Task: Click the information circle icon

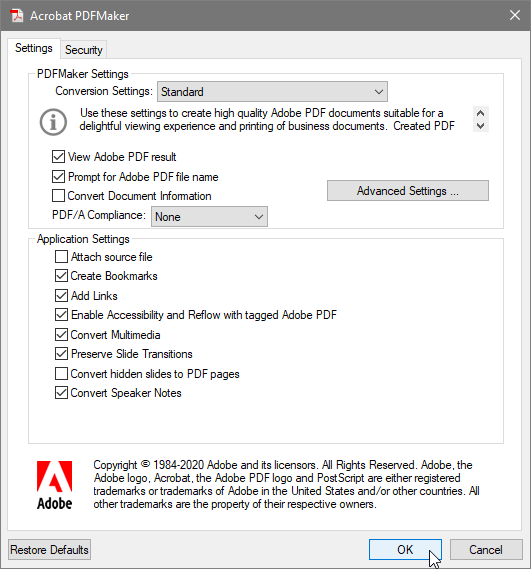Action: (53, 122)
